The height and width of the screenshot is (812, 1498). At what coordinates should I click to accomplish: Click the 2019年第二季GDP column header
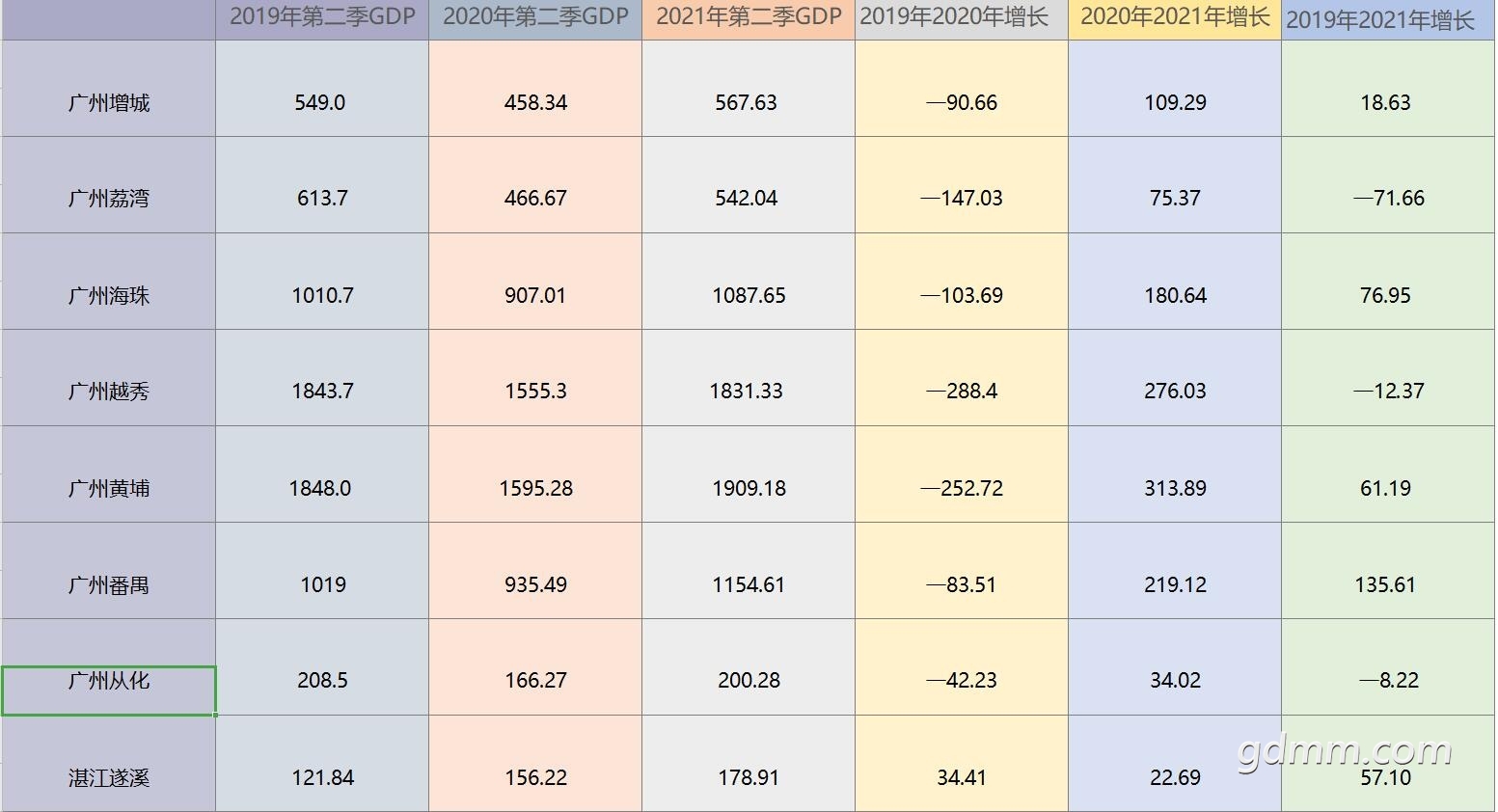pyautogui.click(x=322, y=19)
